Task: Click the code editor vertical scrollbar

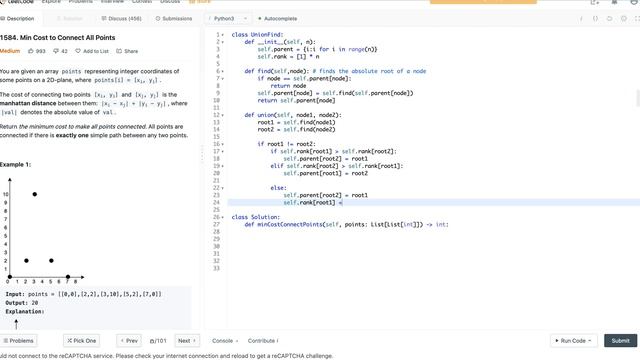Action: click(638, 98)
